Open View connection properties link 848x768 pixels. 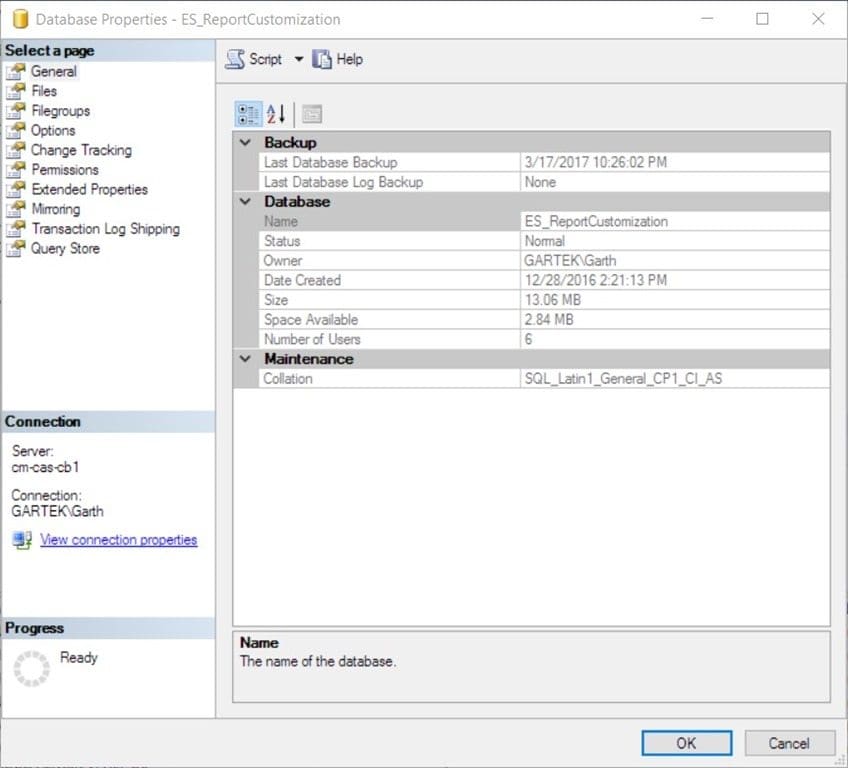coord(118,540)
